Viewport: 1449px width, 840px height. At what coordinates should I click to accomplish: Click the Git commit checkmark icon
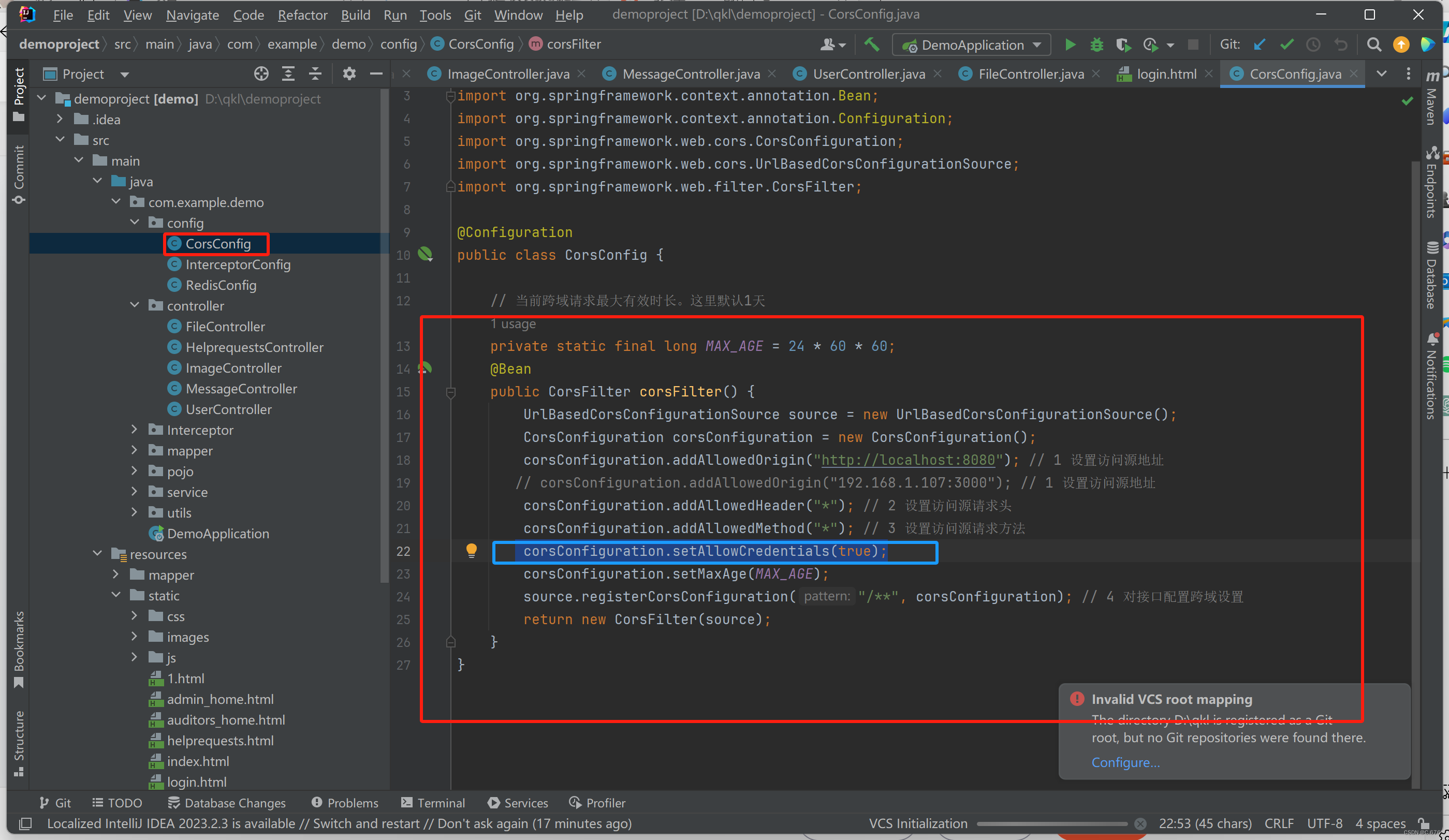[1286, 45]
